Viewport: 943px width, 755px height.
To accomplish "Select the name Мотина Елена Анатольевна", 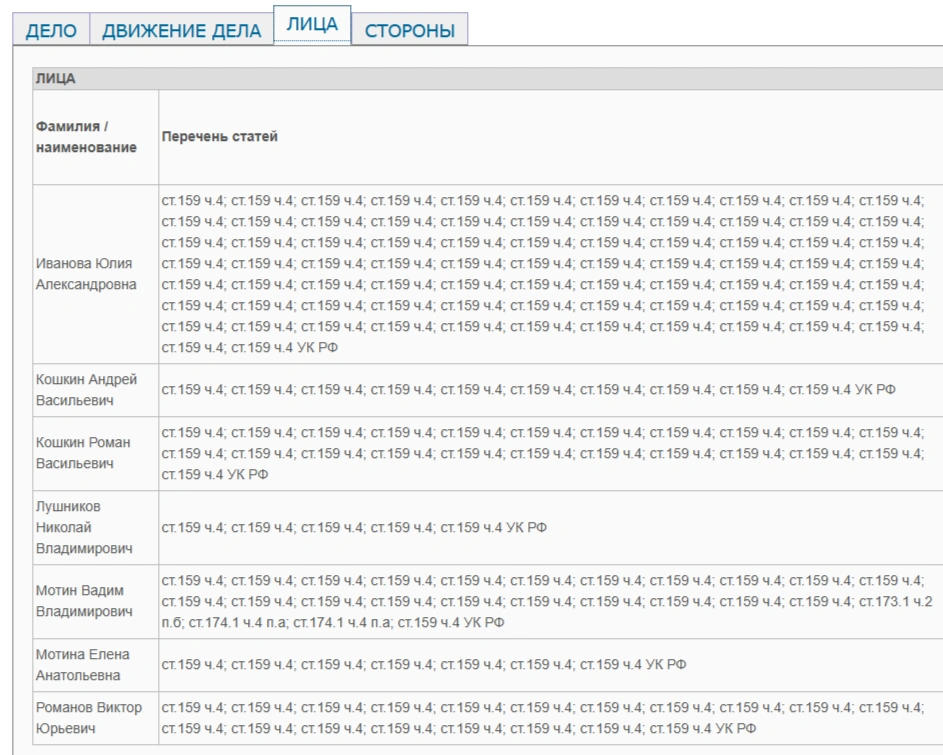I will click(82, 665).
